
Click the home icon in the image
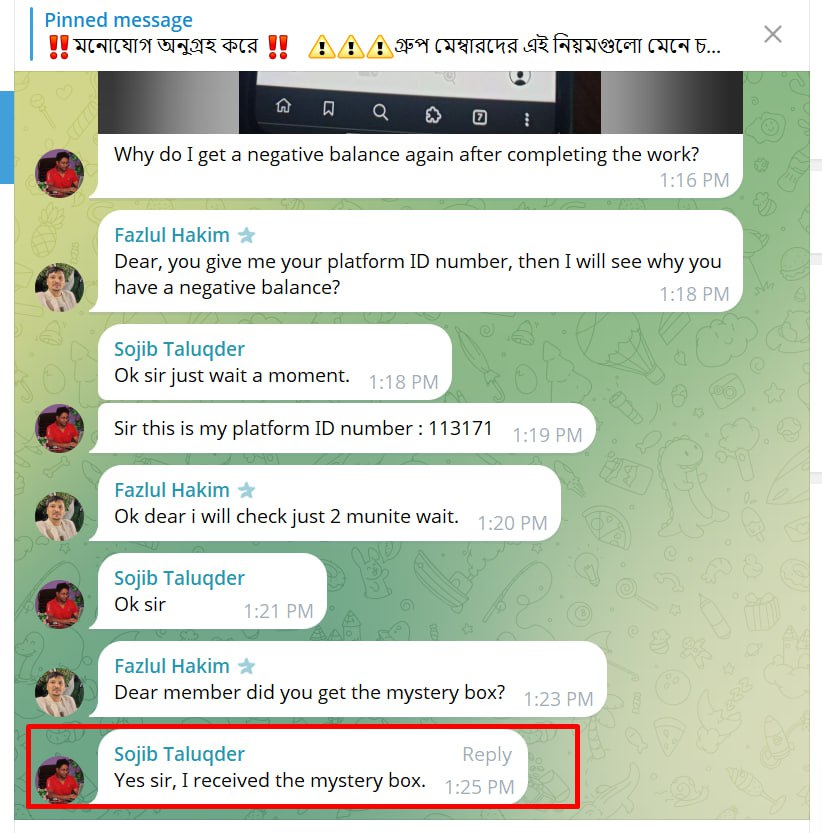[x=283, y=106]
